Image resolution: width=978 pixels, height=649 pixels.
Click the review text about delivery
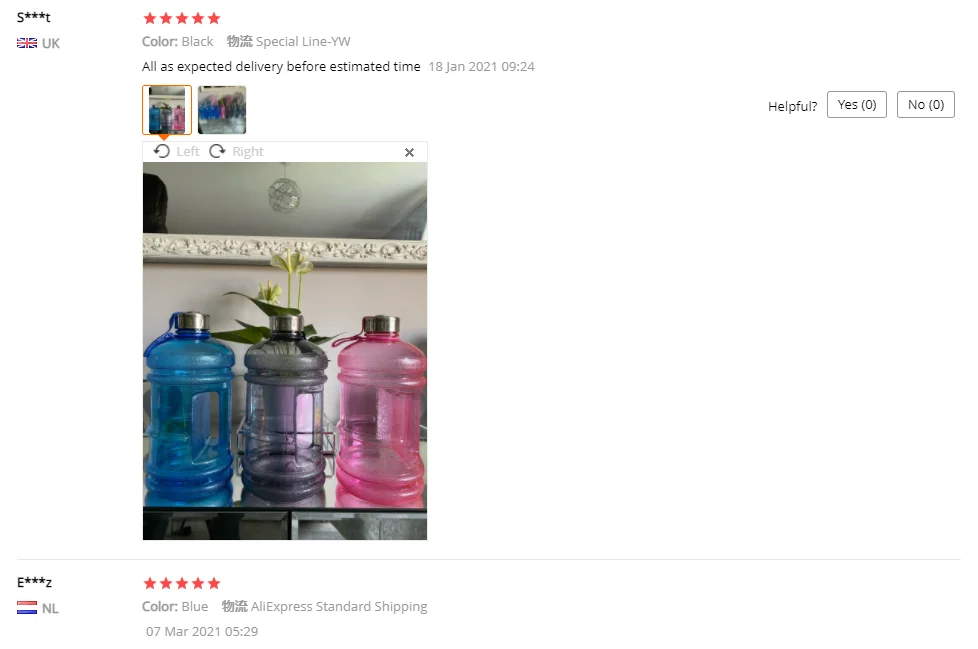[281, 67]
